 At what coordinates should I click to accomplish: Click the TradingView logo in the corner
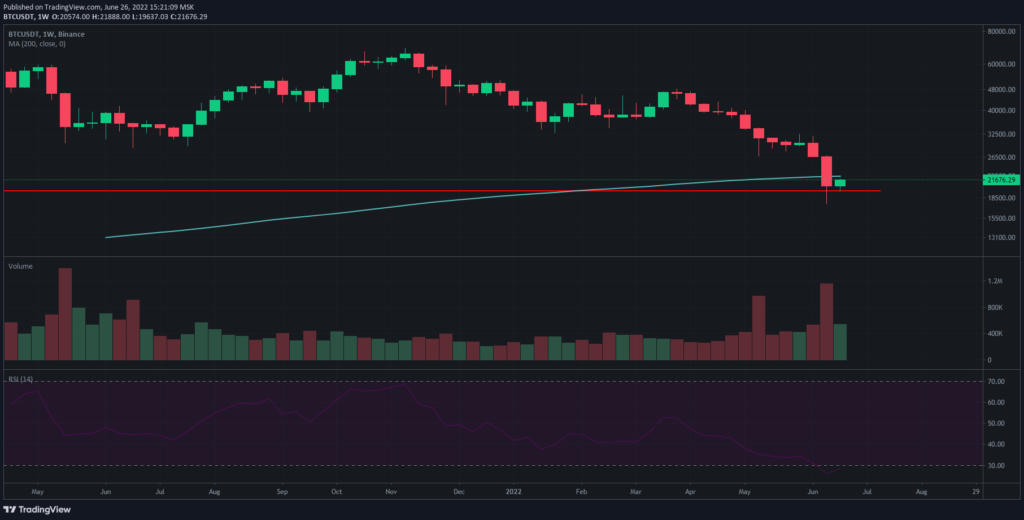click(37, 509)
